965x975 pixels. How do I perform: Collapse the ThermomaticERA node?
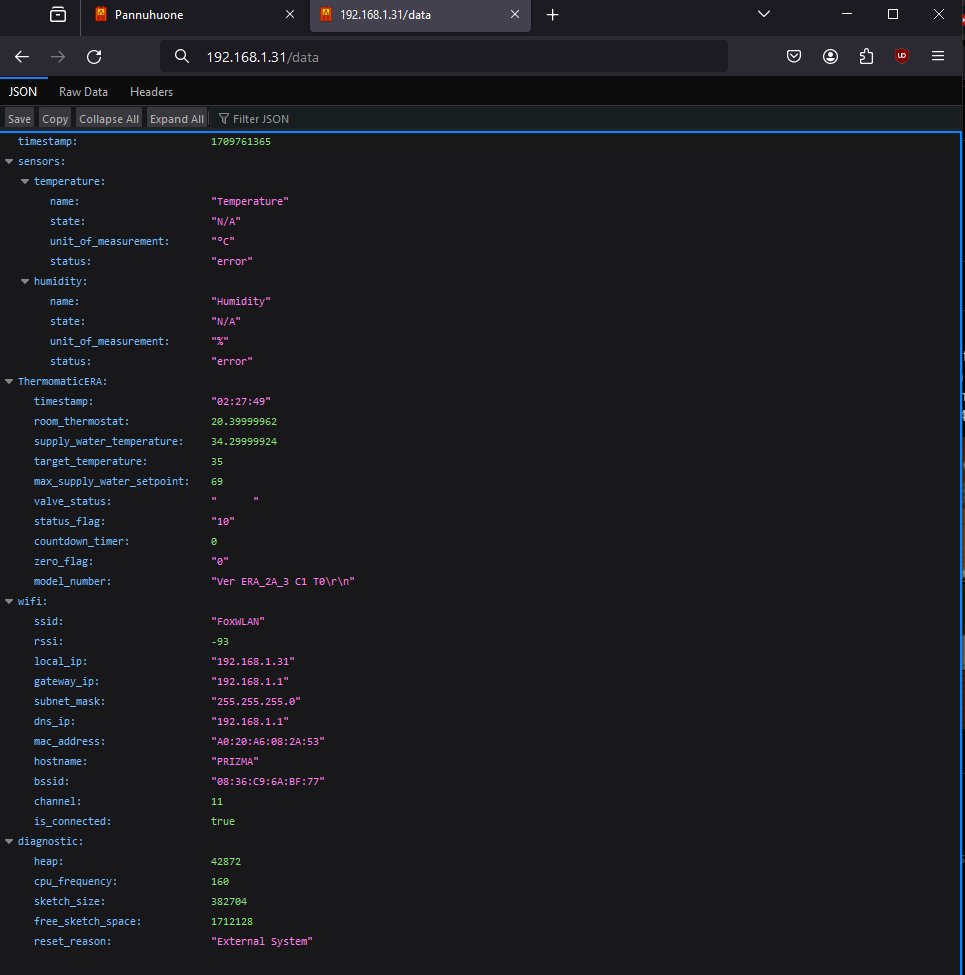[x=9, y=382]
